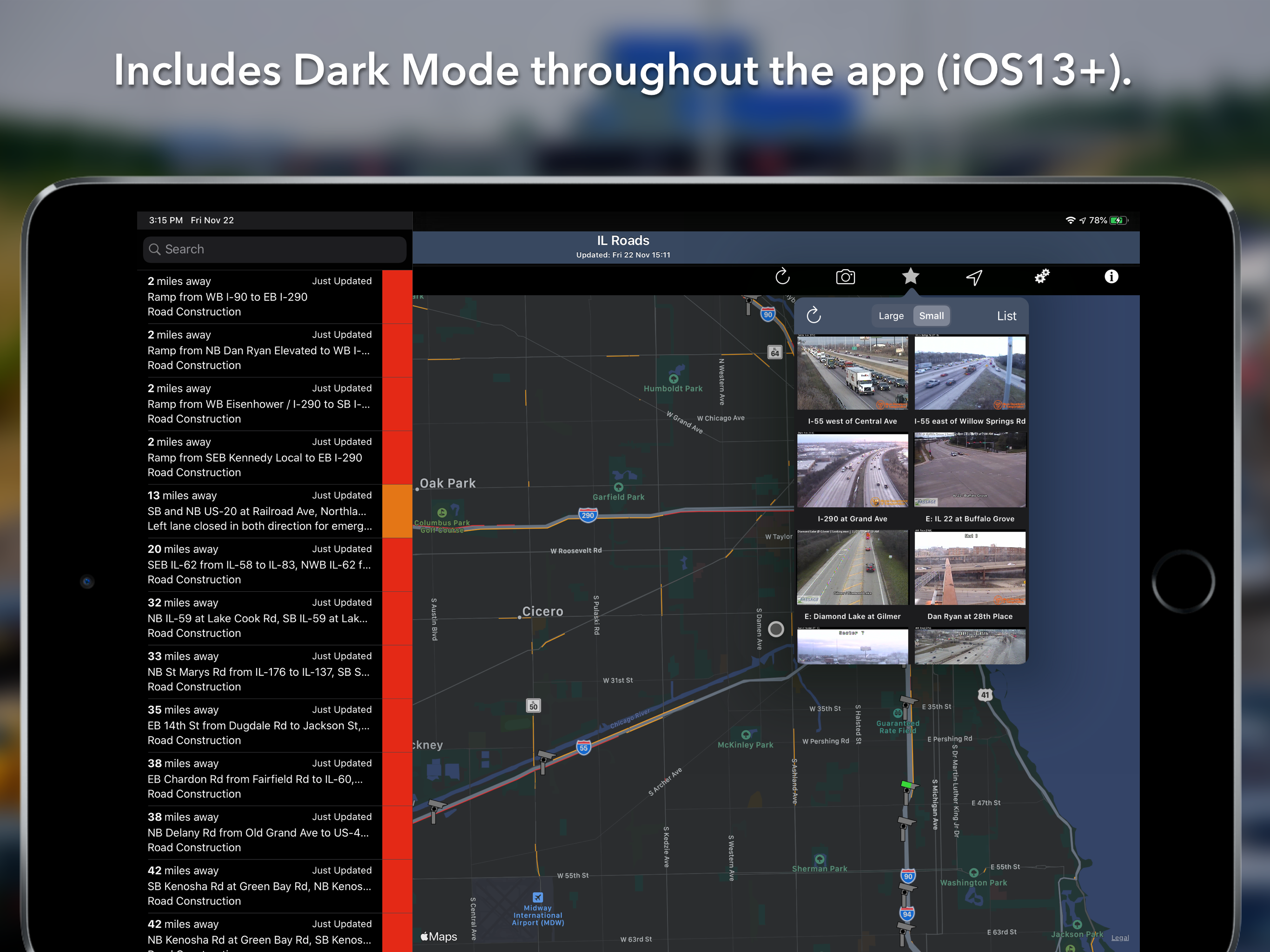1270x952 pixels.
Task: Tap the Humboldt Park marker
Action: click(x=674, y=378)
